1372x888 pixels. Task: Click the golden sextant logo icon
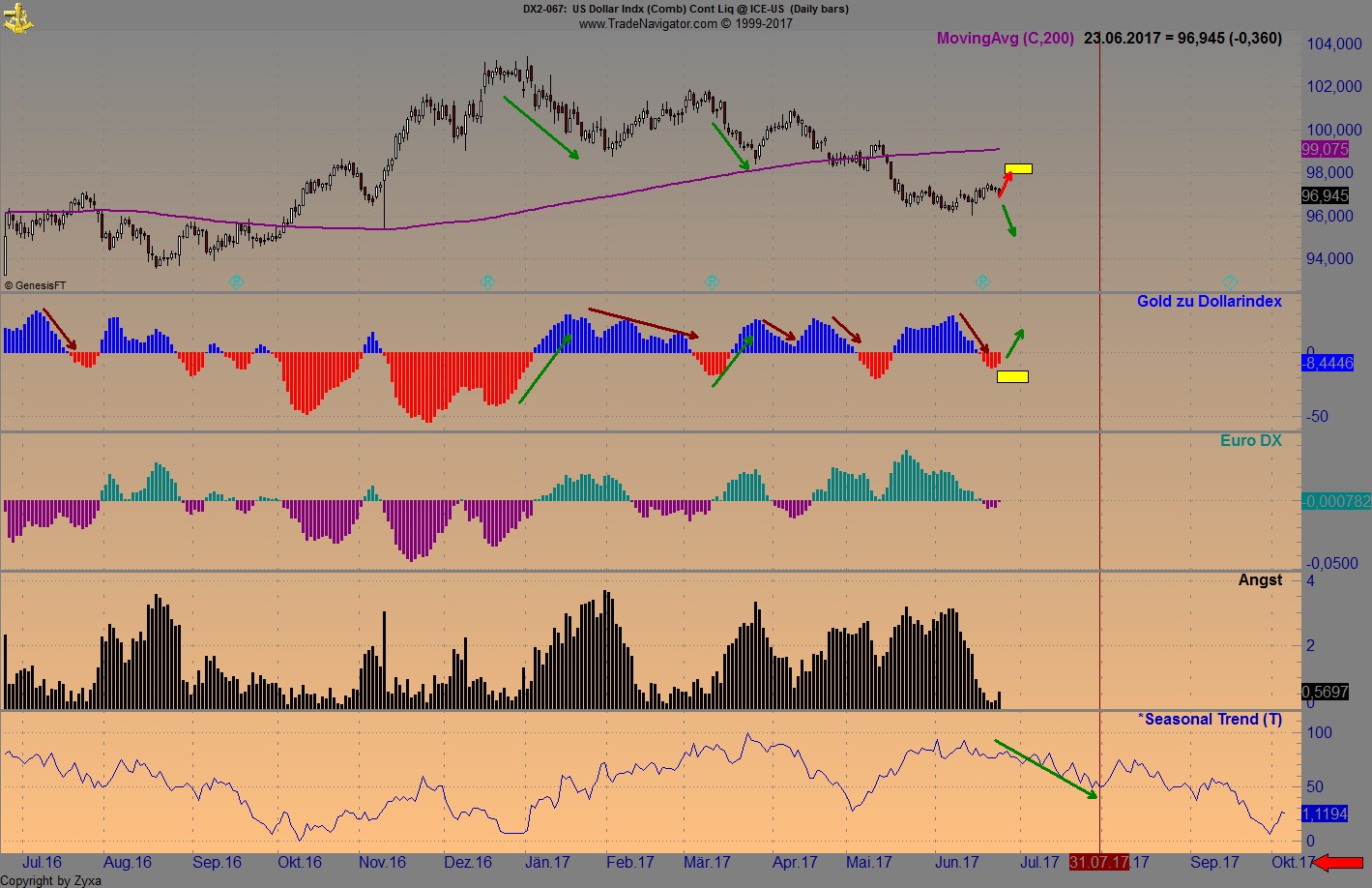coord(19,17)
